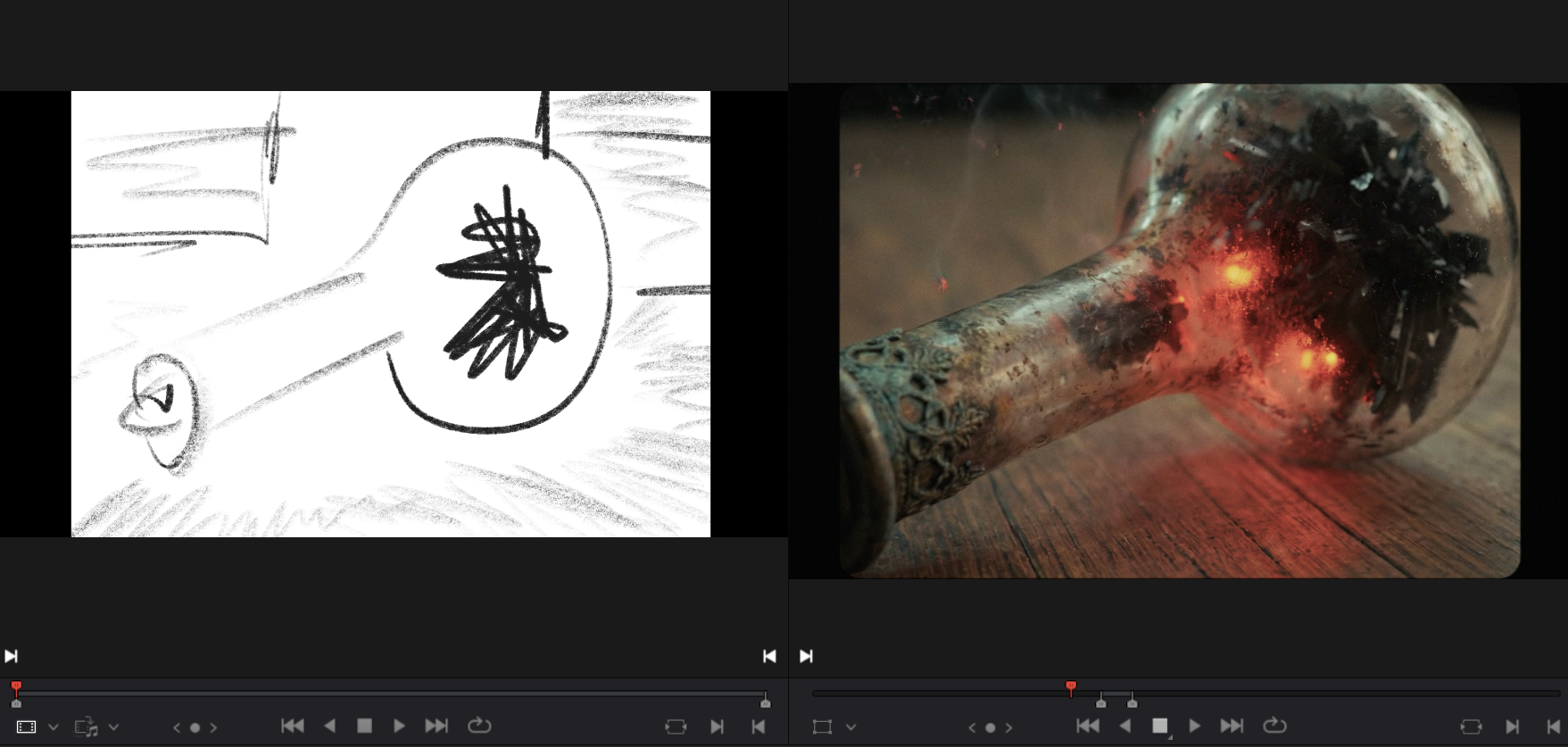The width and height of the screenshot is (1568, 747).
Task: Jump to last frame in source viewer
Action: pyautogui.click(x=436, y=726)
